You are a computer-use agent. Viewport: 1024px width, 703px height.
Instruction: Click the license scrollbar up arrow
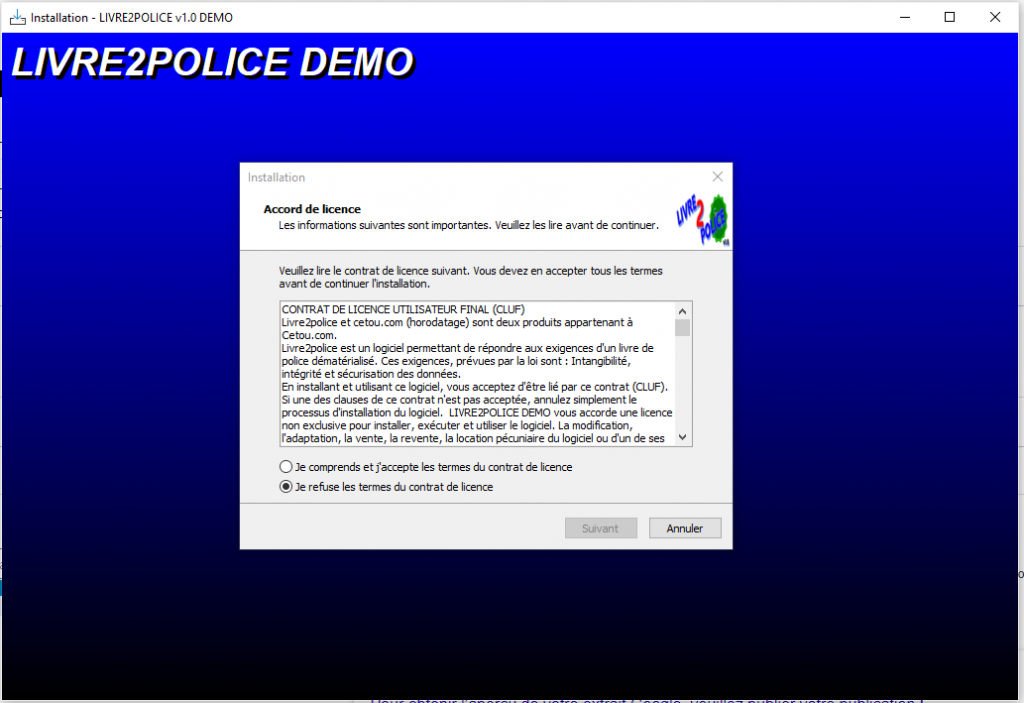[x=683, y=310]
